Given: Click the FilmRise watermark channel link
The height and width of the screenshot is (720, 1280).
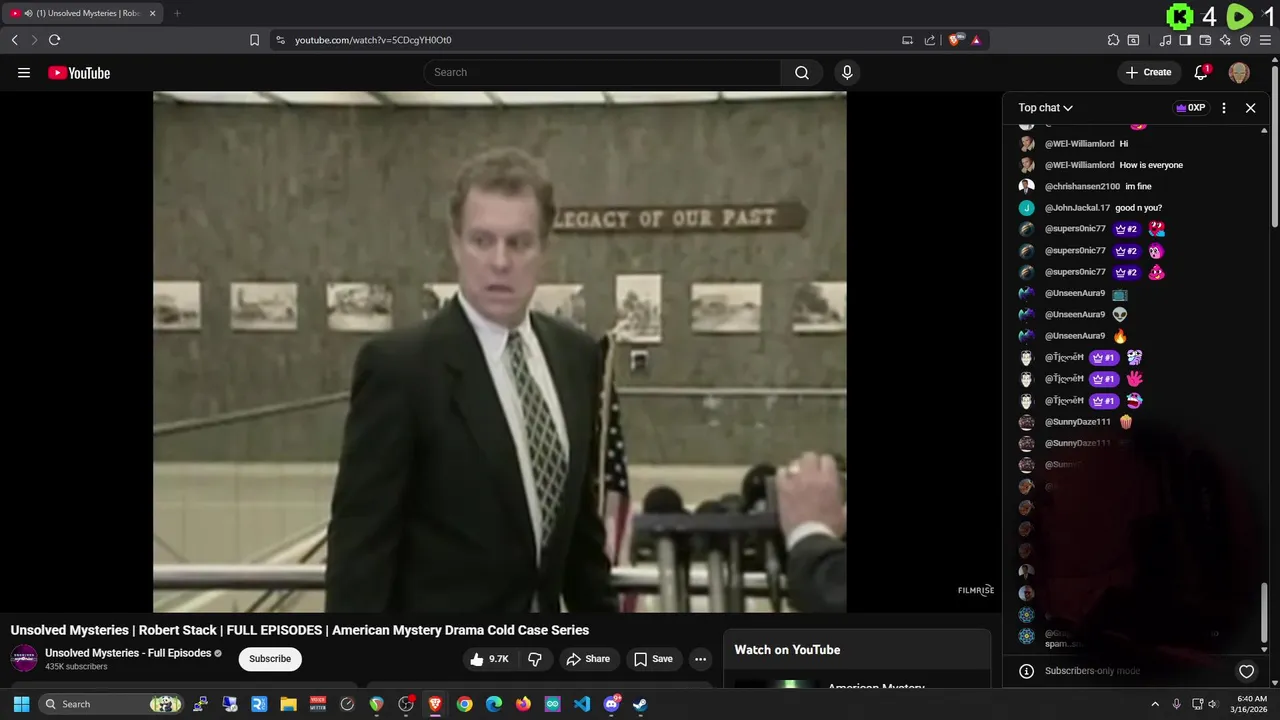Looking at the screenshot, I should click(976, 590).
